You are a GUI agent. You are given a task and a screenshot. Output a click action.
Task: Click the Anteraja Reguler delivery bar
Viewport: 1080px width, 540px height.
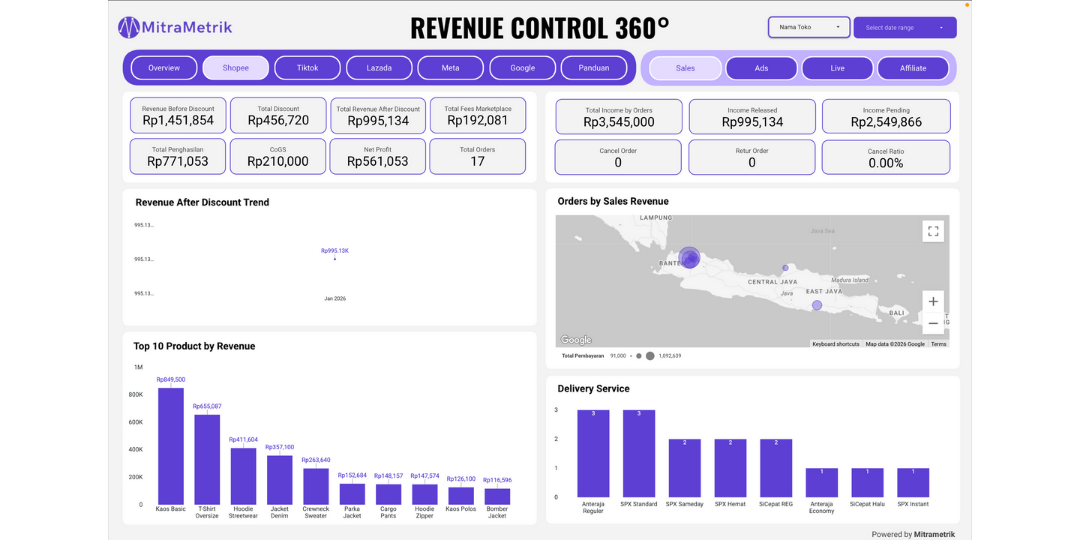point(593,453)
